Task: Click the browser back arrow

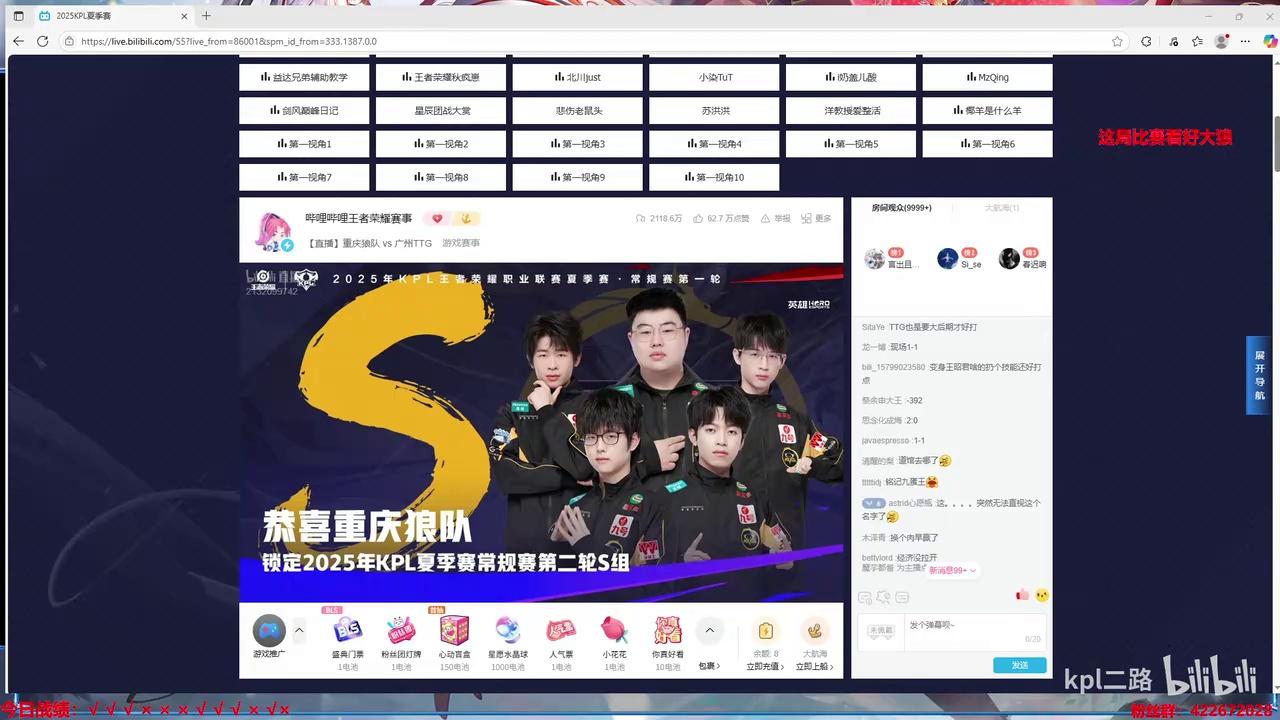Action: 18,41
